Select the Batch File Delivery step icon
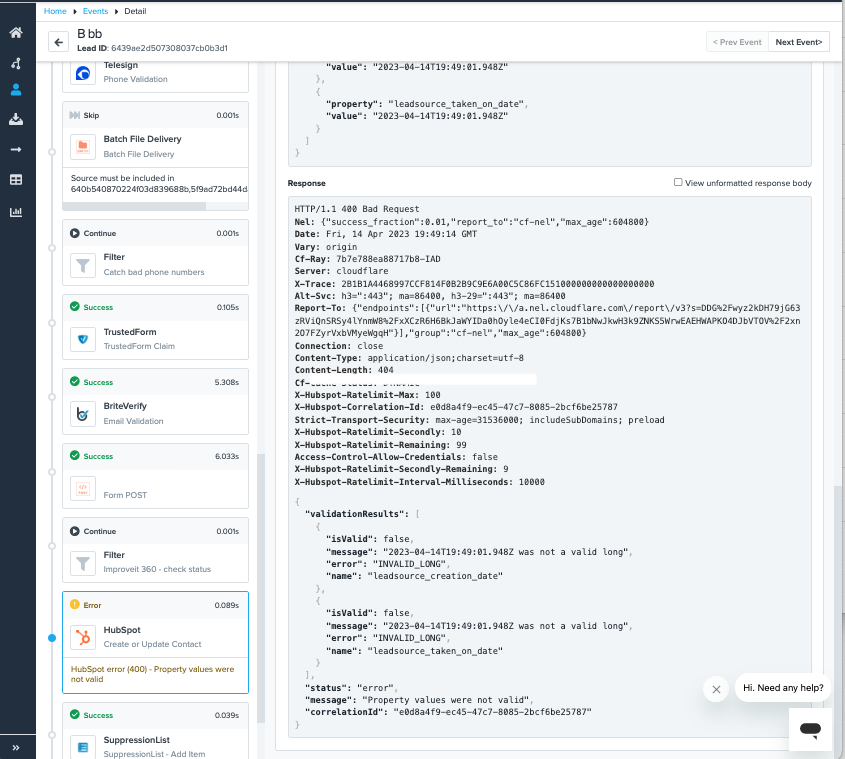The image size is (845, 759). pyautogui.click(x=83, y=147)
